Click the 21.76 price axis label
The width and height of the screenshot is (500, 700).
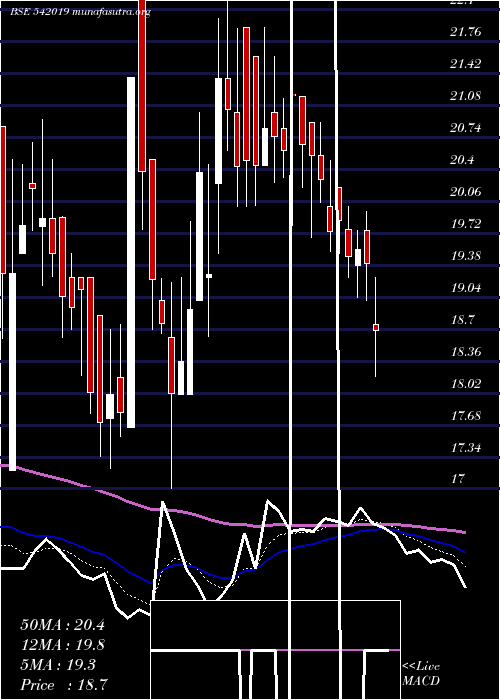(466, 32)
